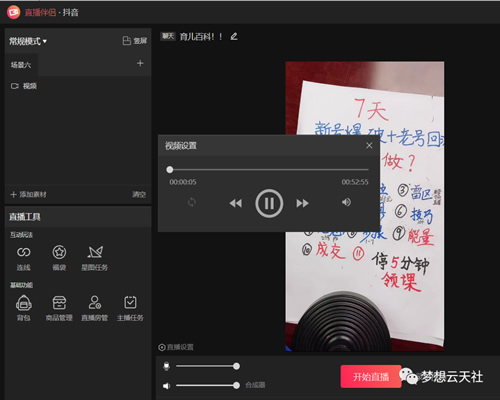The width and height of the screenshot is (500, 400).
Task: Open the 连线 link tool
Action: 24,258
